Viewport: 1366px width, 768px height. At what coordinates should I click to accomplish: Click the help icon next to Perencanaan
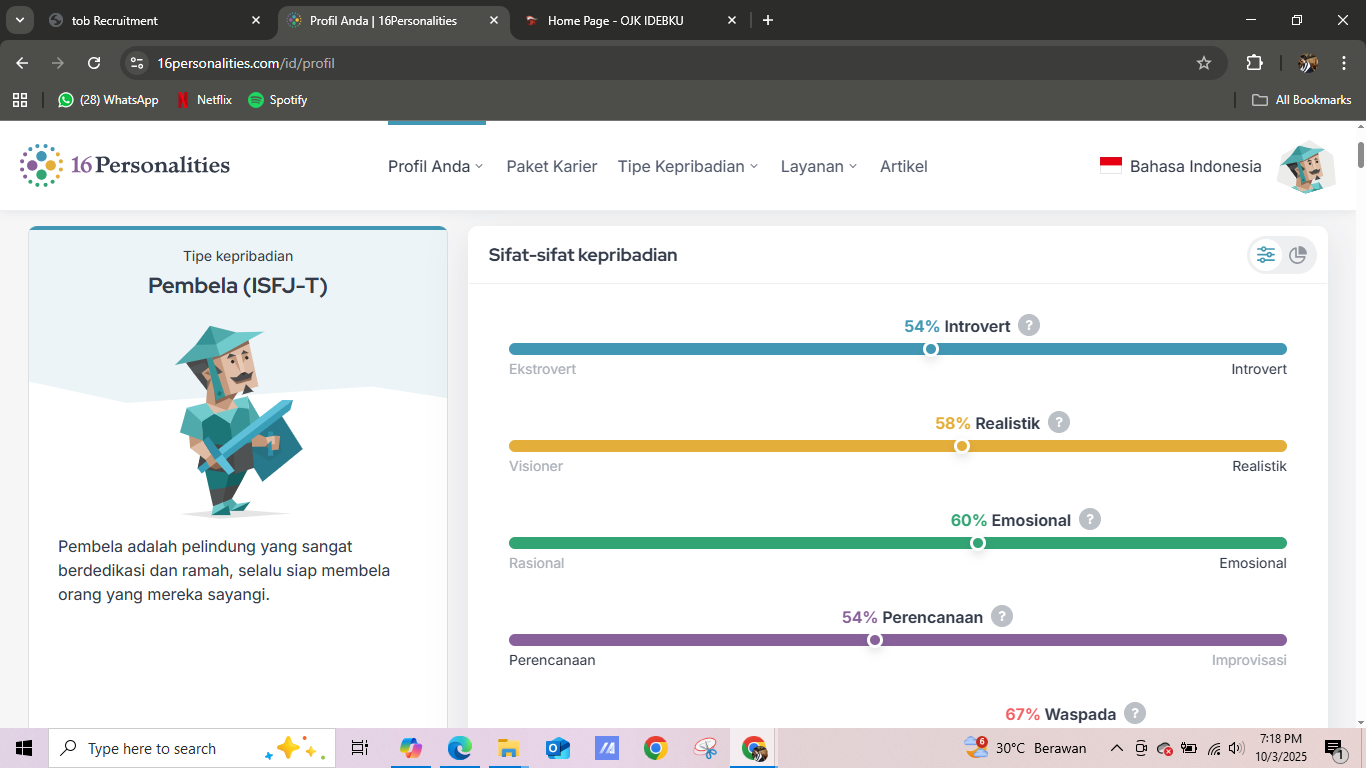[1002, 617]
